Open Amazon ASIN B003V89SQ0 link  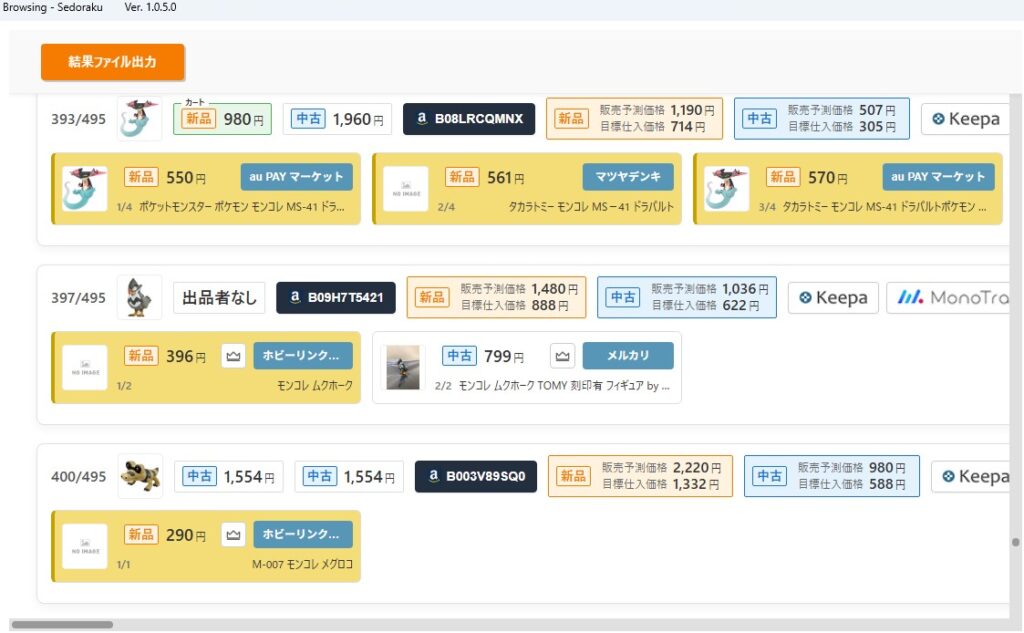point(476,477)
